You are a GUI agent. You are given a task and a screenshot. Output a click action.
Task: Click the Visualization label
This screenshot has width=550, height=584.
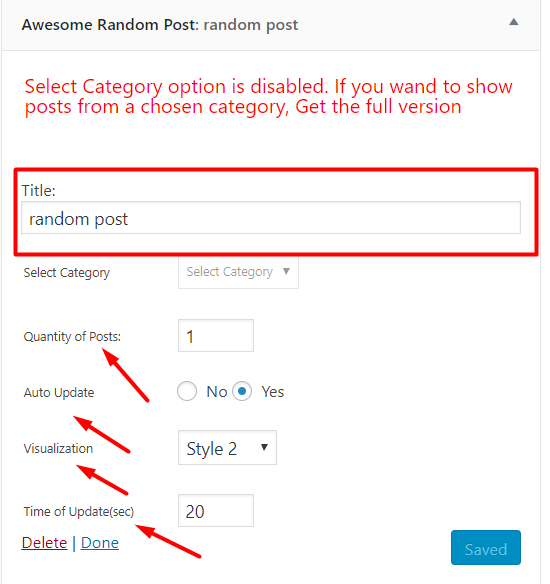(58, 448)
